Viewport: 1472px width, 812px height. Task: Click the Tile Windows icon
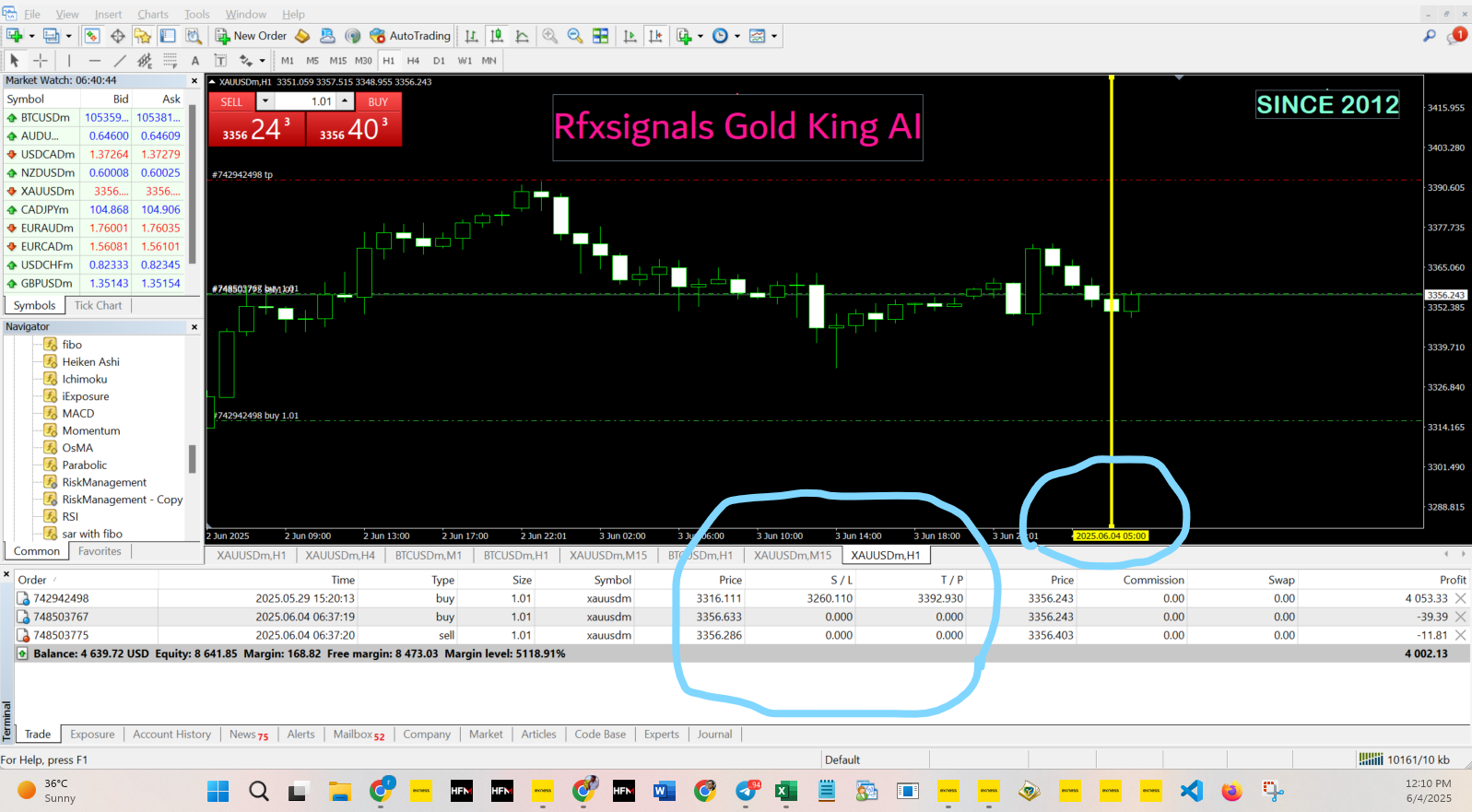[600, 36]
